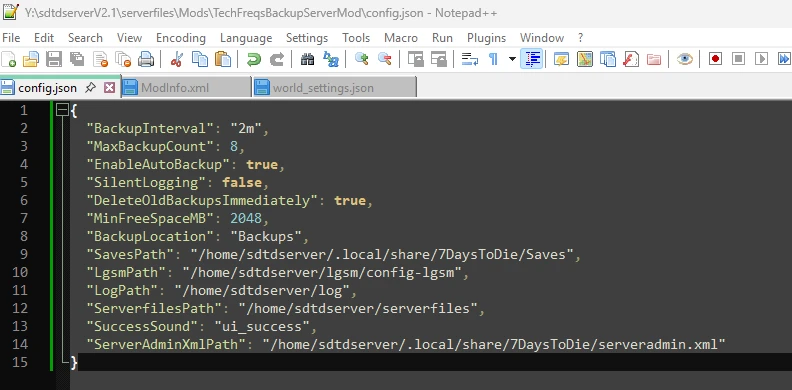Open the File menu
This screenshot has height=390, width=792.
[11, 38]
